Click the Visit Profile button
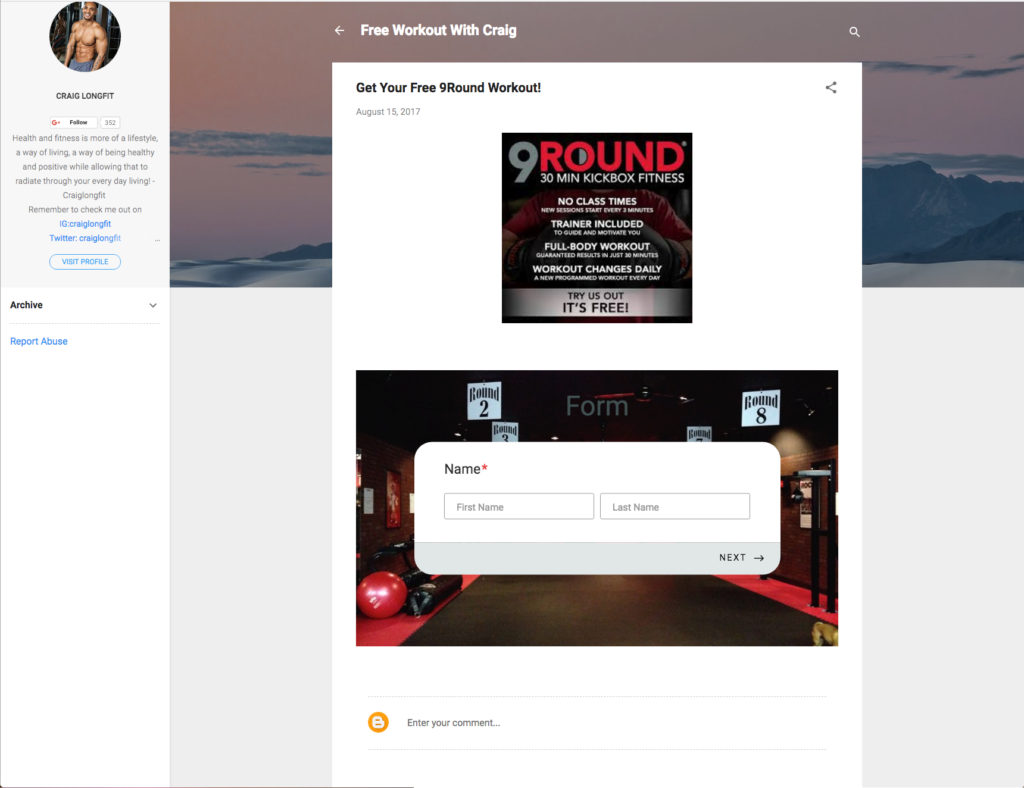Screen dimensions: 1024x788 (x=85, y=262)
